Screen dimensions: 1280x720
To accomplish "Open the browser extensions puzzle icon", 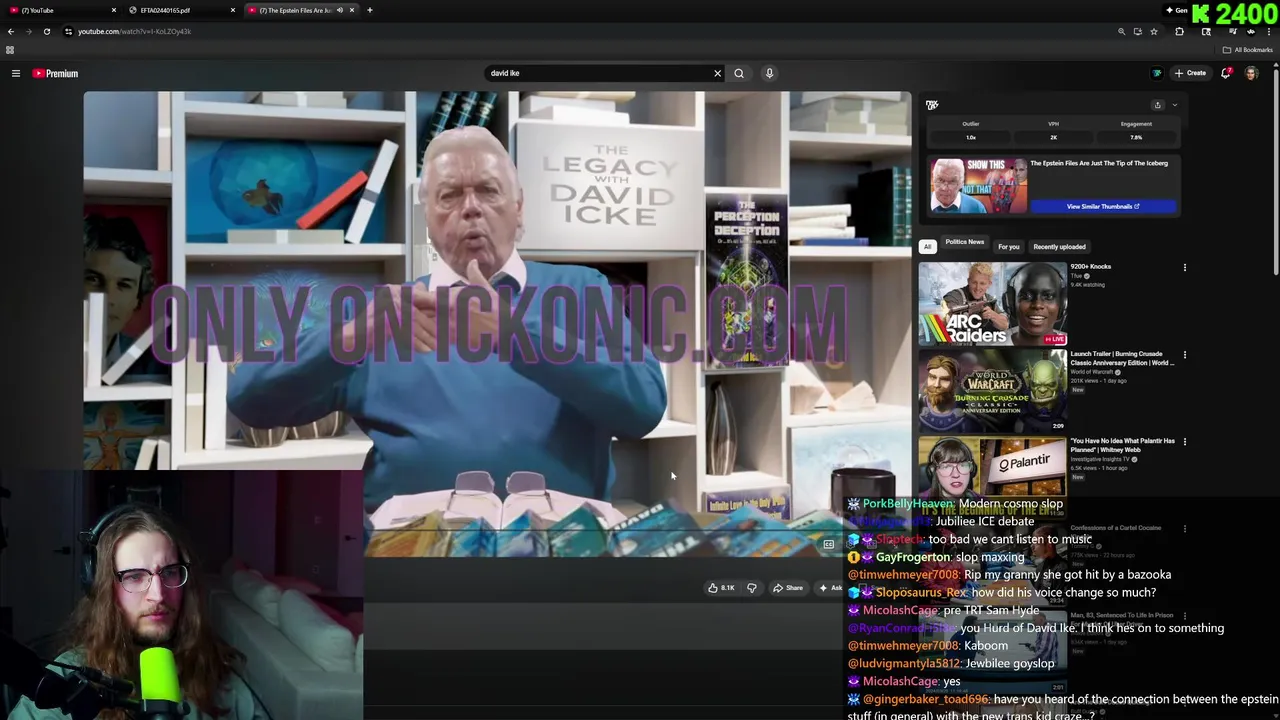I will pyautogui.click(x=1179, y=31).
